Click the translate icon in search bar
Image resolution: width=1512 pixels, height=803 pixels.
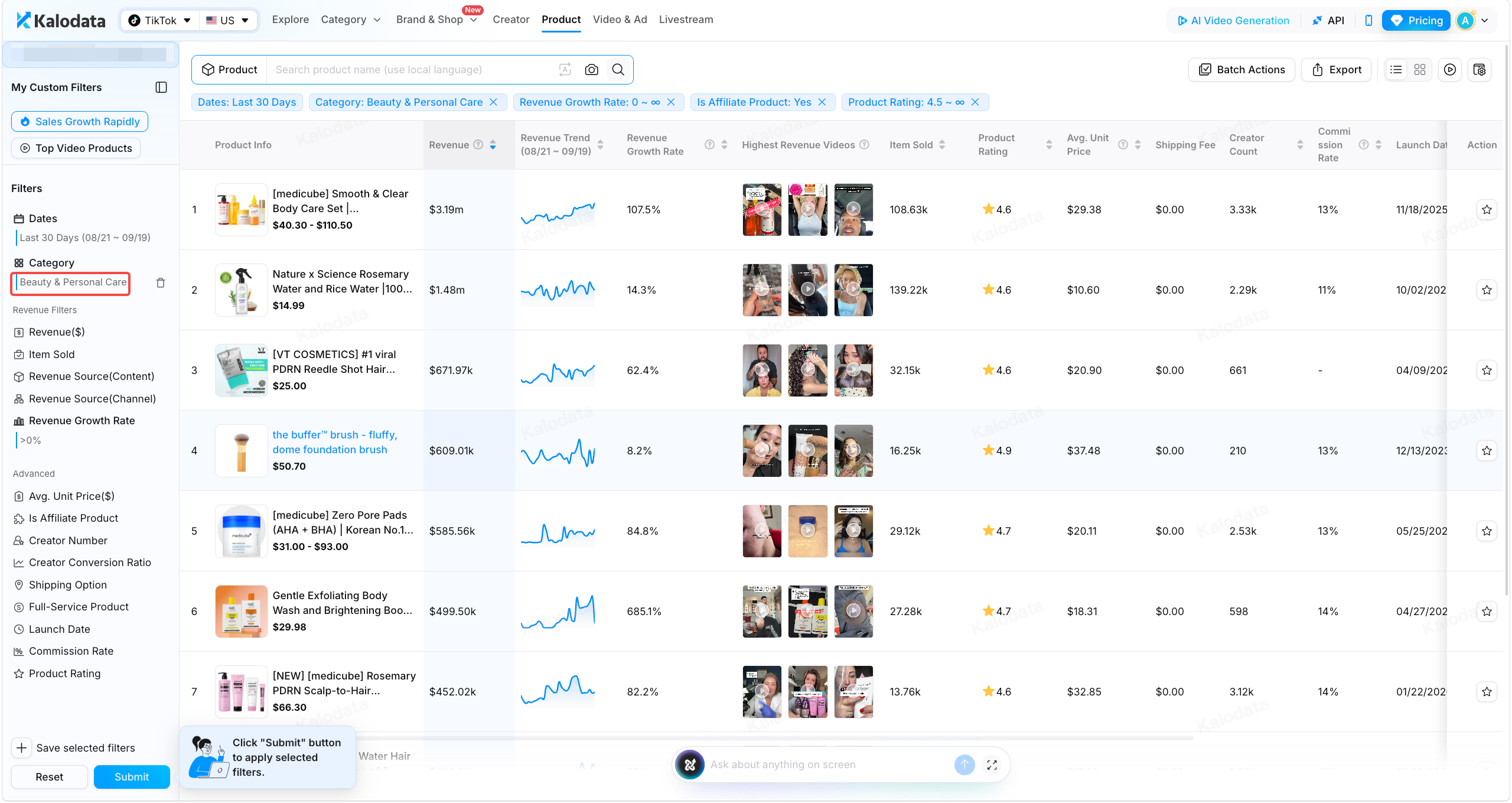565,70
